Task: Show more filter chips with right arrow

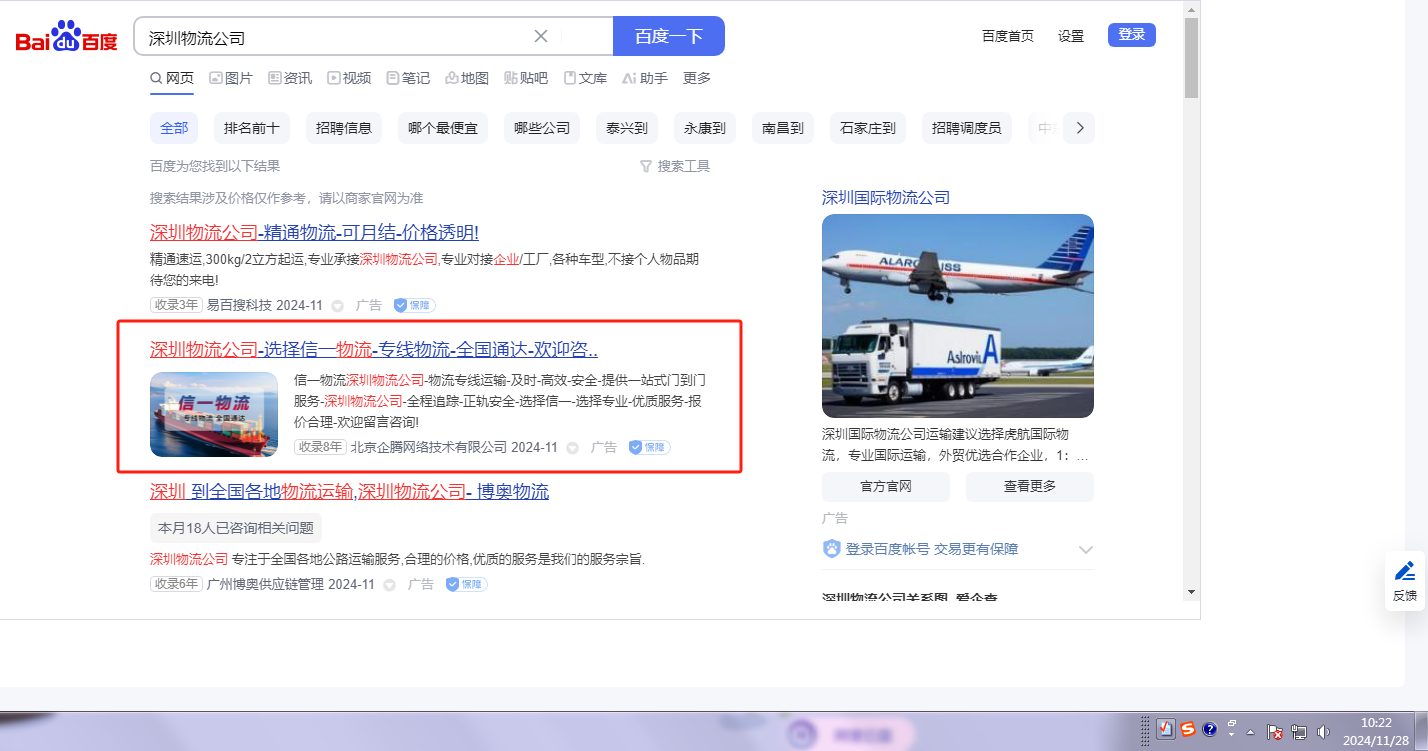Action: pos(1079,128)
